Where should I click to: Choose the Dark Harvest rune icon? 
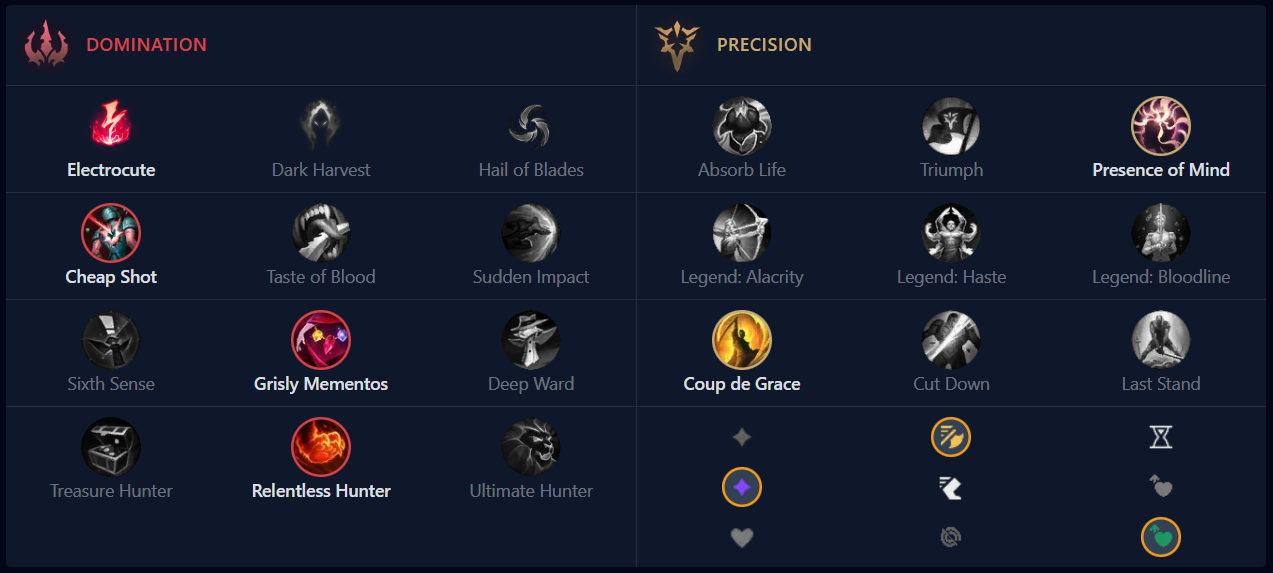pyautogui.click(x=321, y=125)
